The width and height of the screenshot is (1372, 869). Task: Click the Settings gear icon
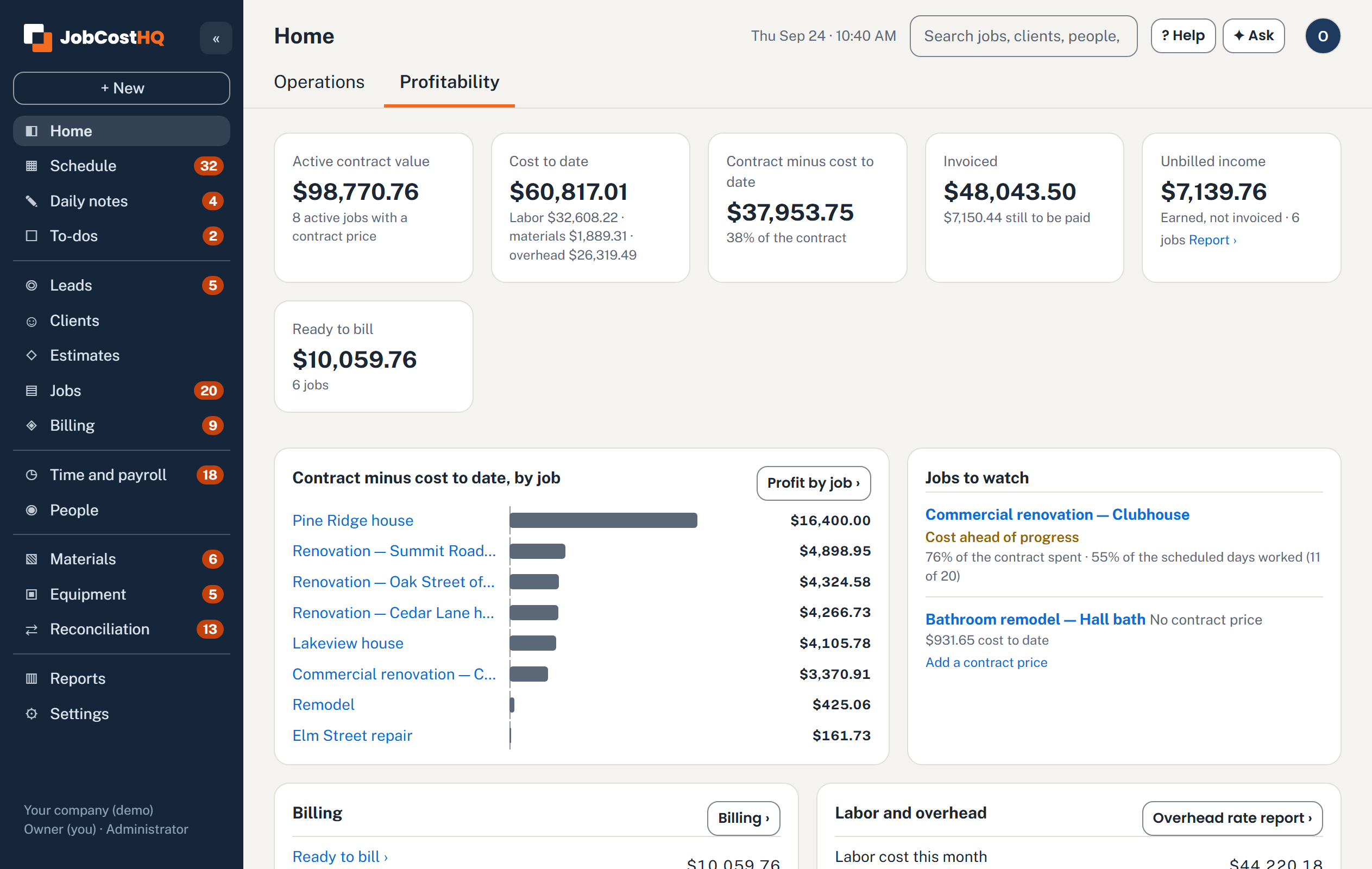(32, 714)
